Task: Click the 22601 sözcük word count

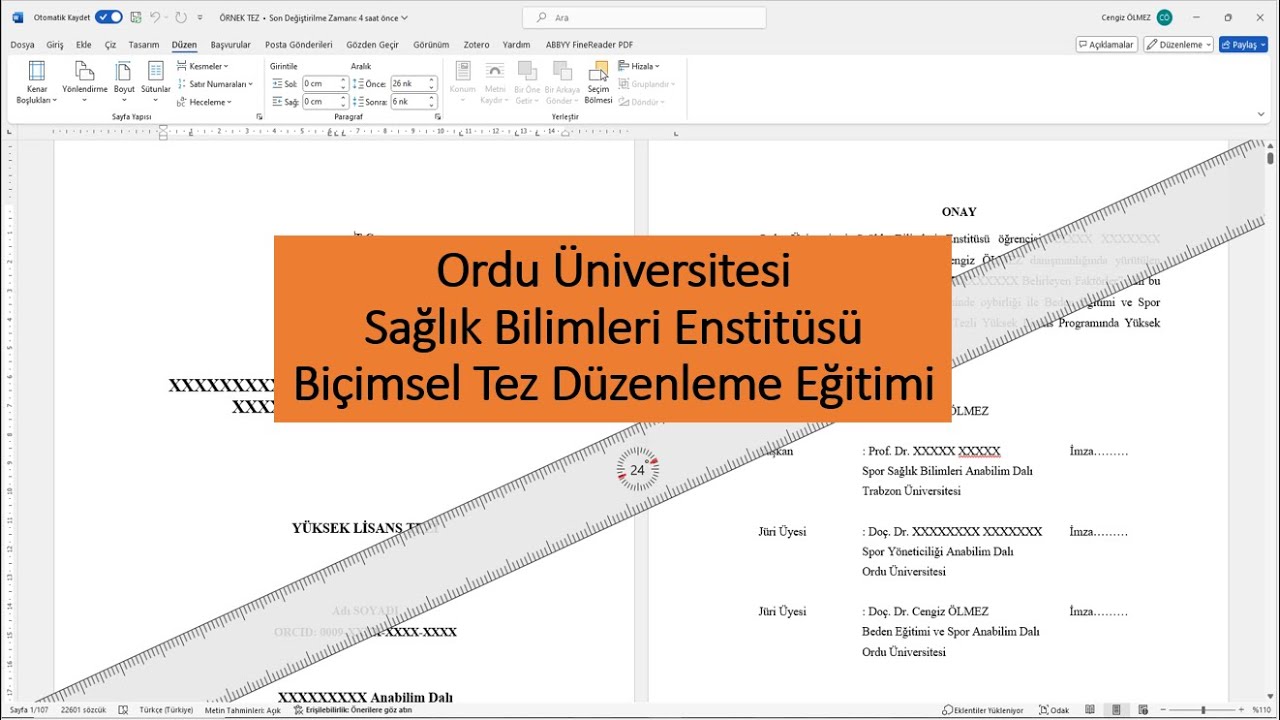Action: click(x=83, y=710)
